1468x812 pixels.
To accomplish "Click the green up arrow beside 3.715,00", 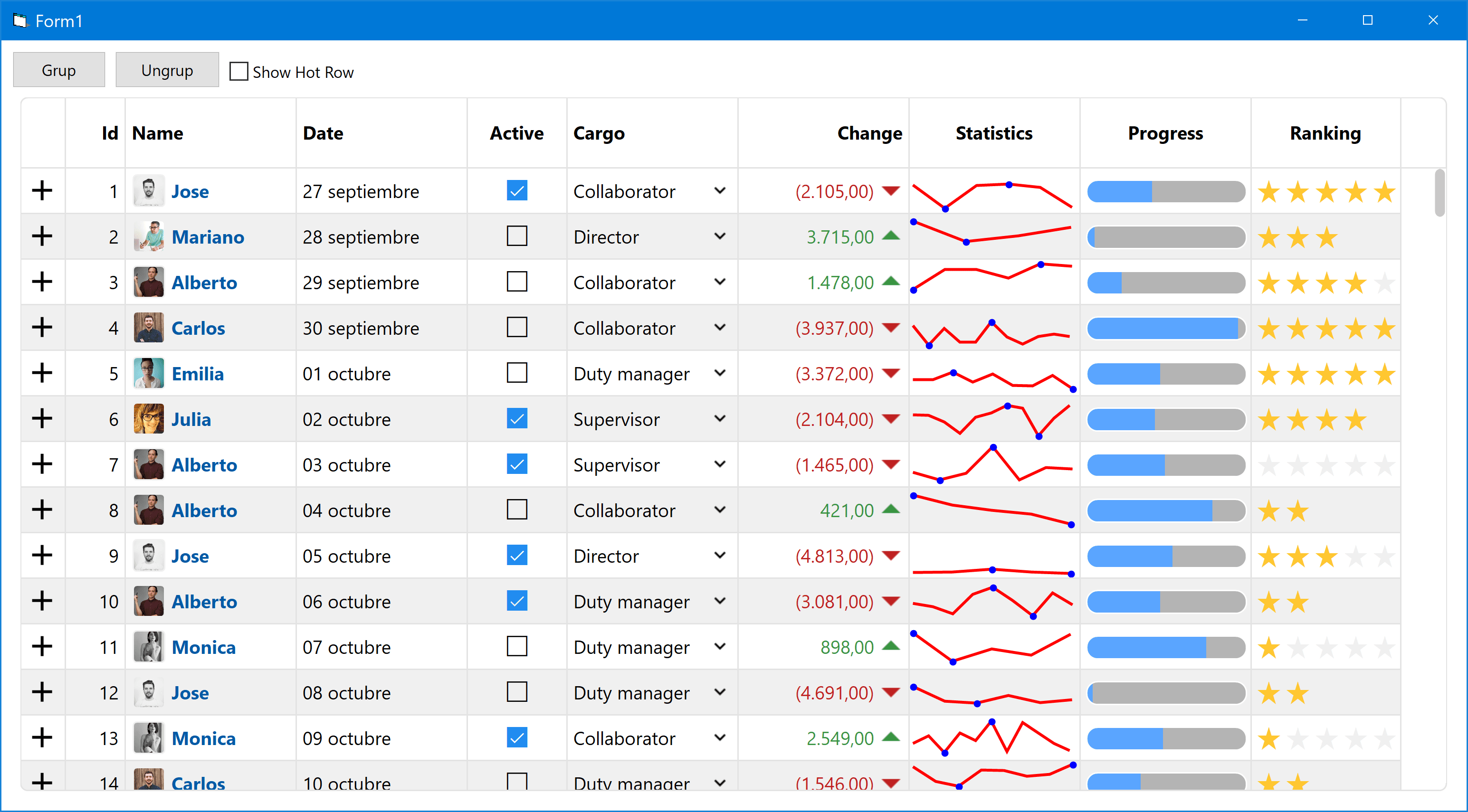I will (891, 236).
